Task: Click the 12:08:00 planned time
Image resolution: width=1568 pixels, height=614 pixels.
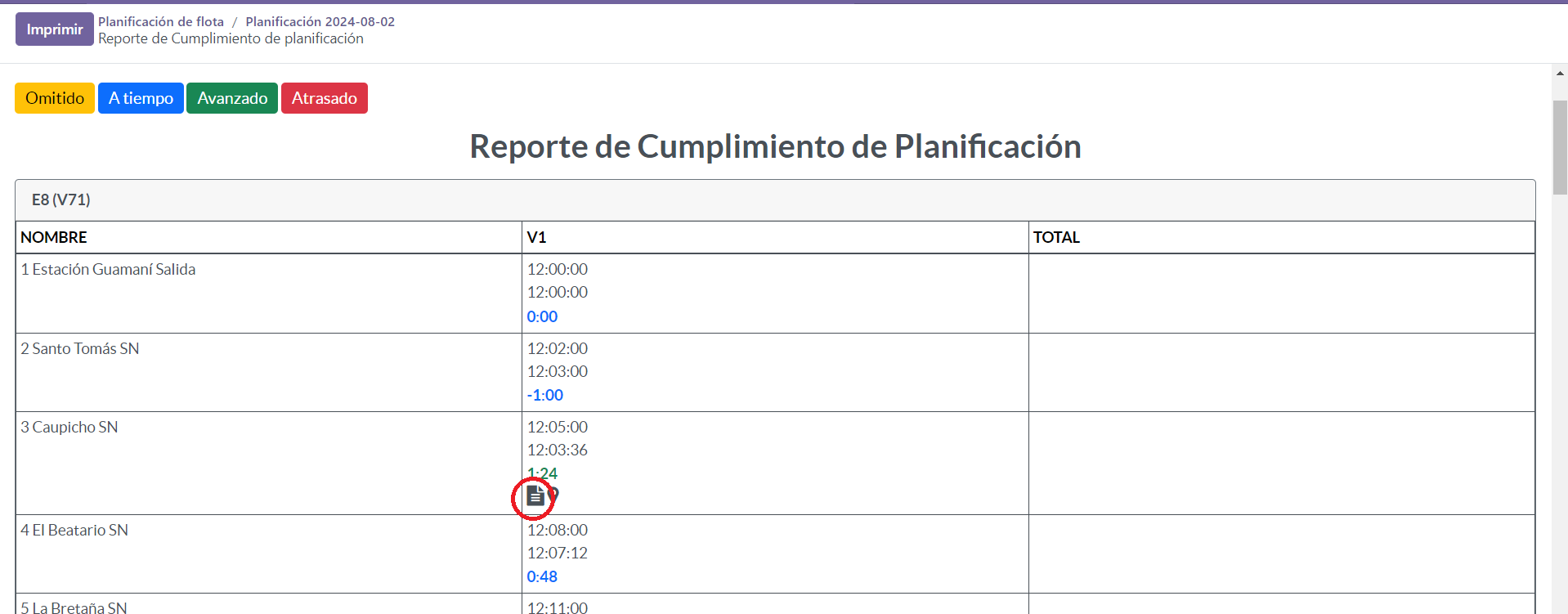Action: pyautogui.click(x=558, y=530)
